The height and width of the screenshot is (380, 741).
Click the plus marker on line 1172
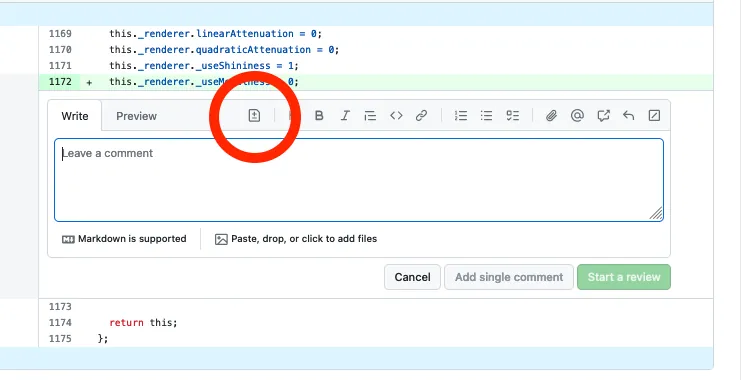(x=89, y=82)
